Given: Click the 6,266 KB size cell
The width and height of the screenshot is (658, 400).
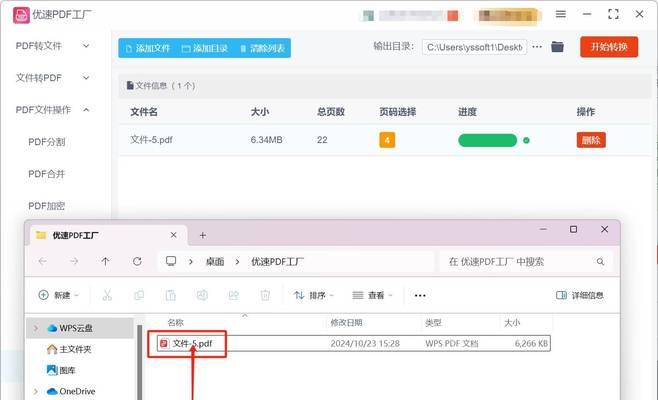Looking at the screenshot, I should tap(531, 344).
